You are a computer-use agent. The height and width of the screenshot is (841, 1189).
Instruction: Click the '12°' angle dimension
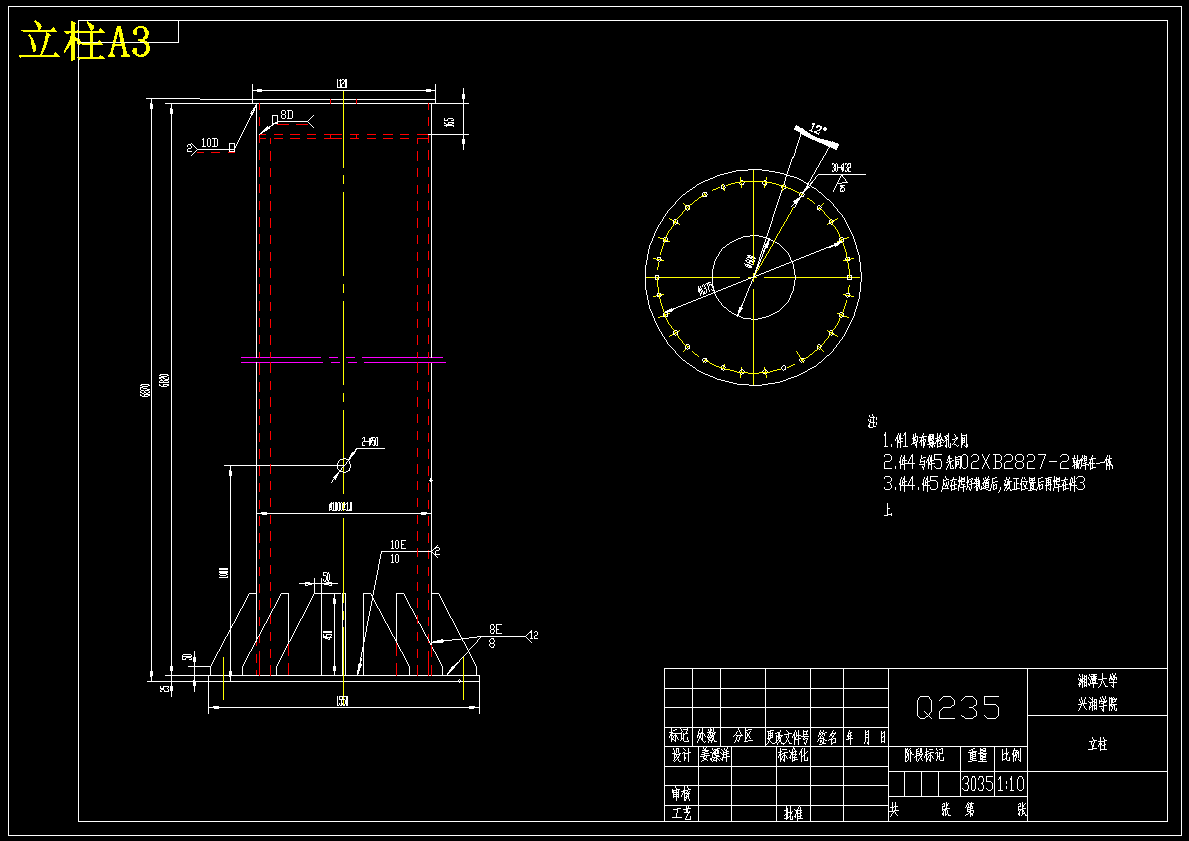818,130
